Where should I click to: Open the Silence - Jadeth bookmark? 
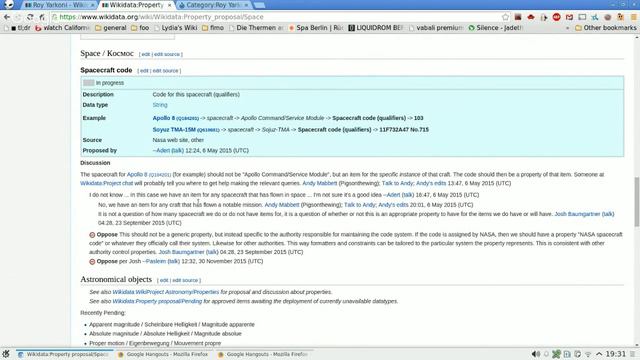(x=496, y=28)
